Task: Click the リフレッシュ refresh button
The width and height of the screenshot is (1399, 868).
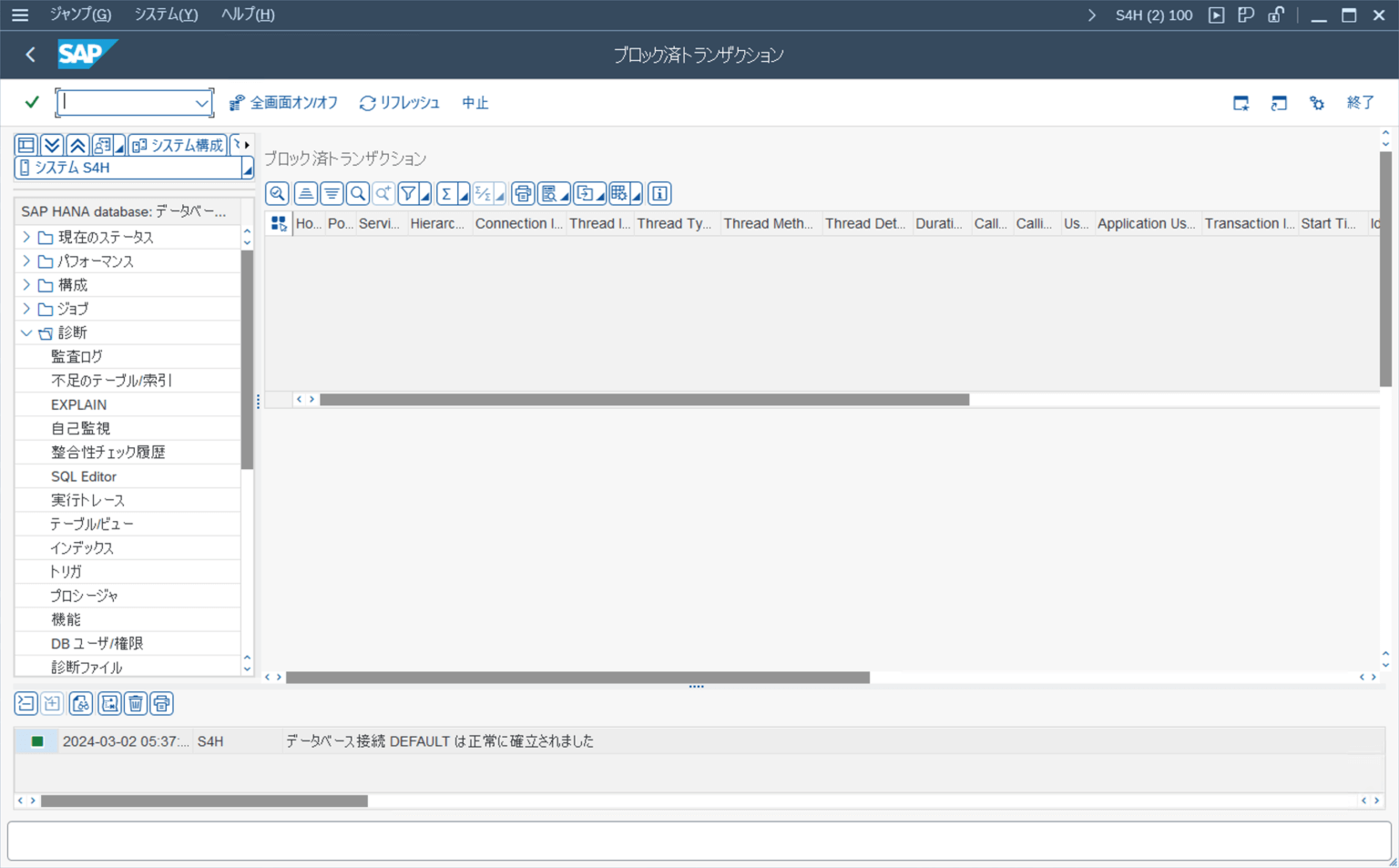Action: click(x=399, y=102)
